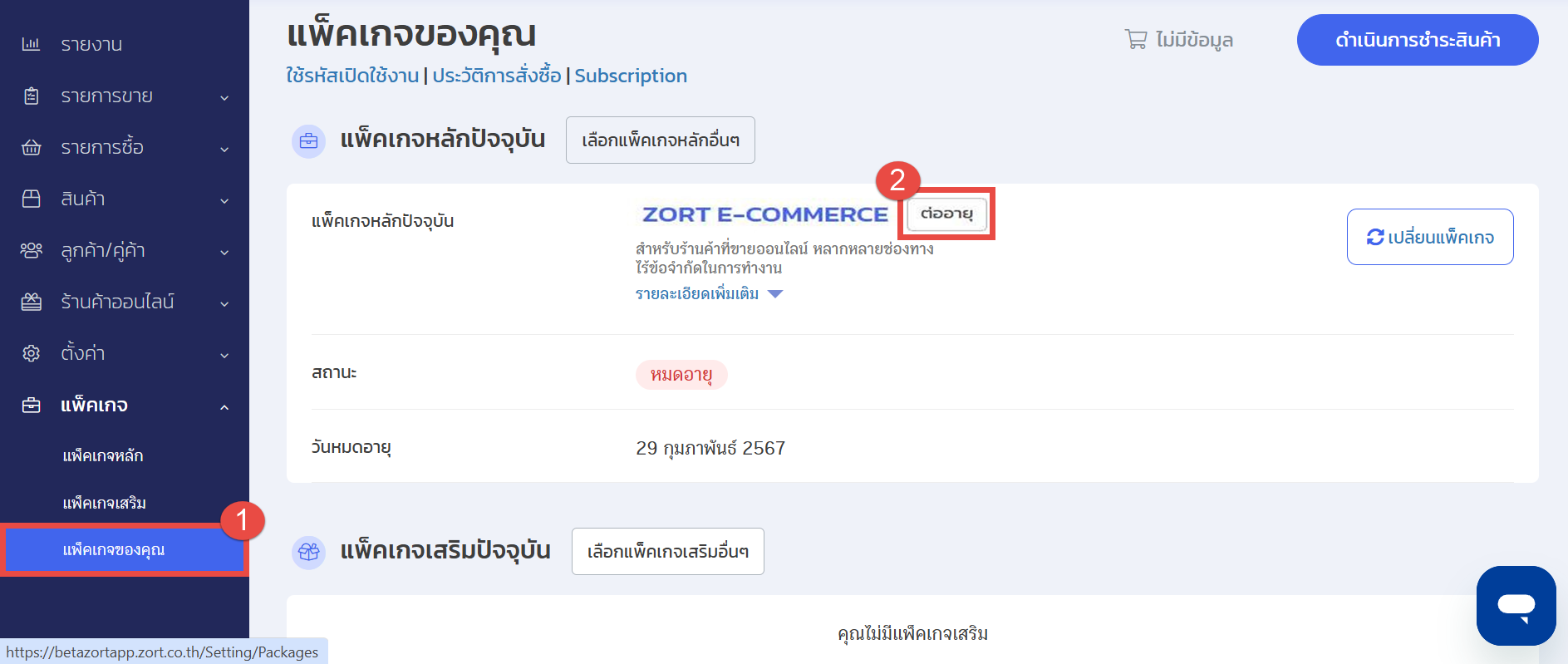Click ดำเนินการชำระสินค้า checkout button
This screenshot has width=1568, height=664.
pyautogui.click(x=1417, y=40)
